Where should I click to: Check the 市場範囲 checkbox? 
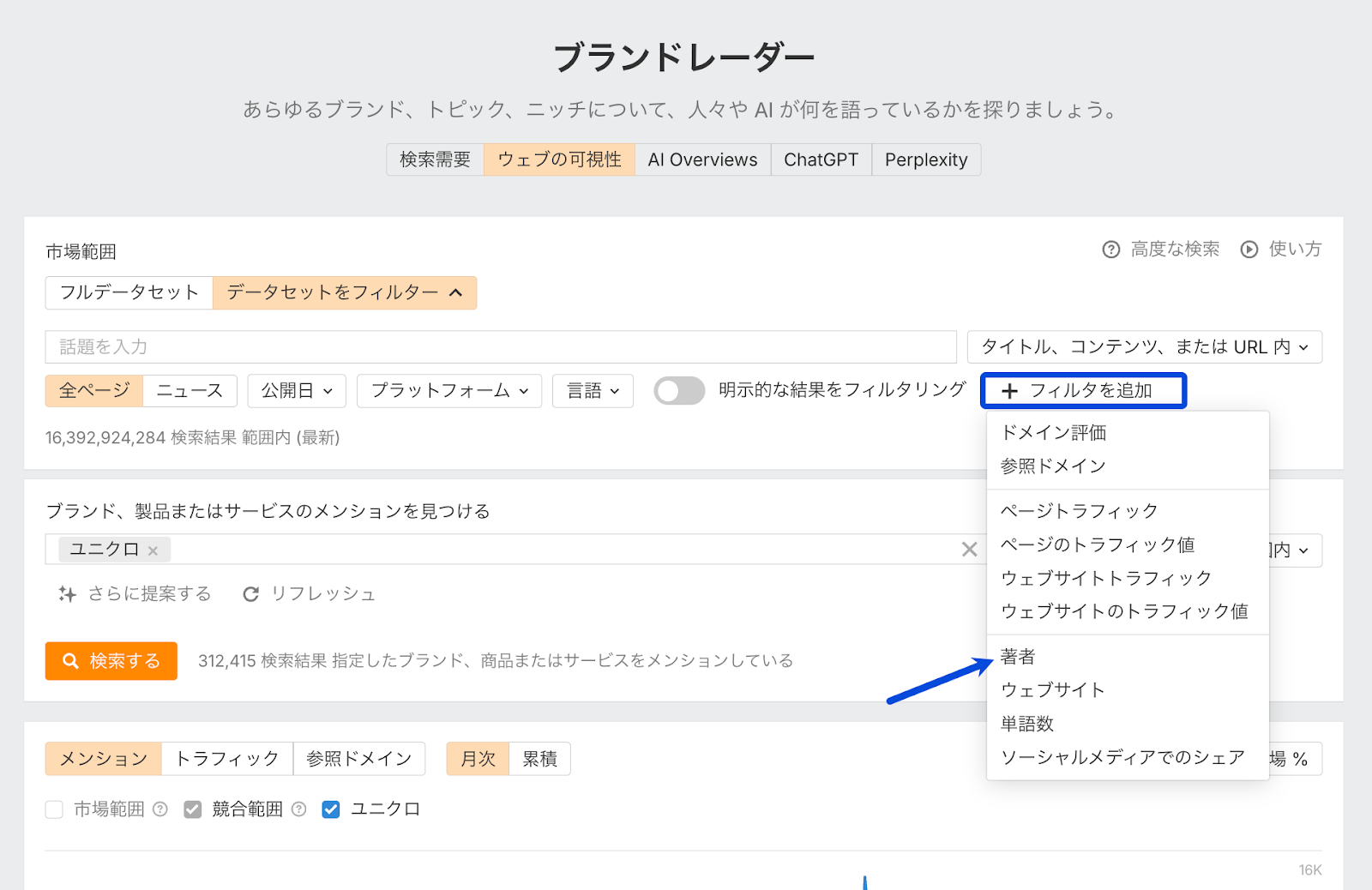tap(54, 809)
